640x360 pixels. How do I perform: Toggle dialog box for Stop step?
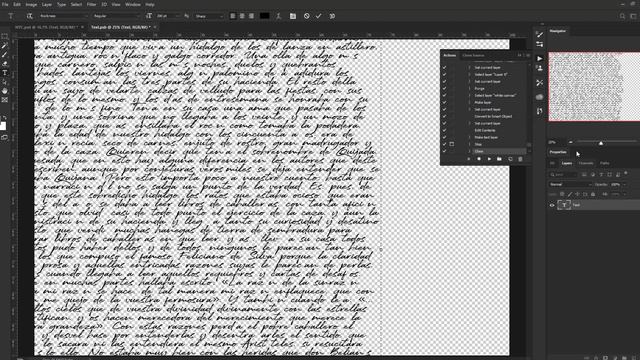tap(452, 144)
